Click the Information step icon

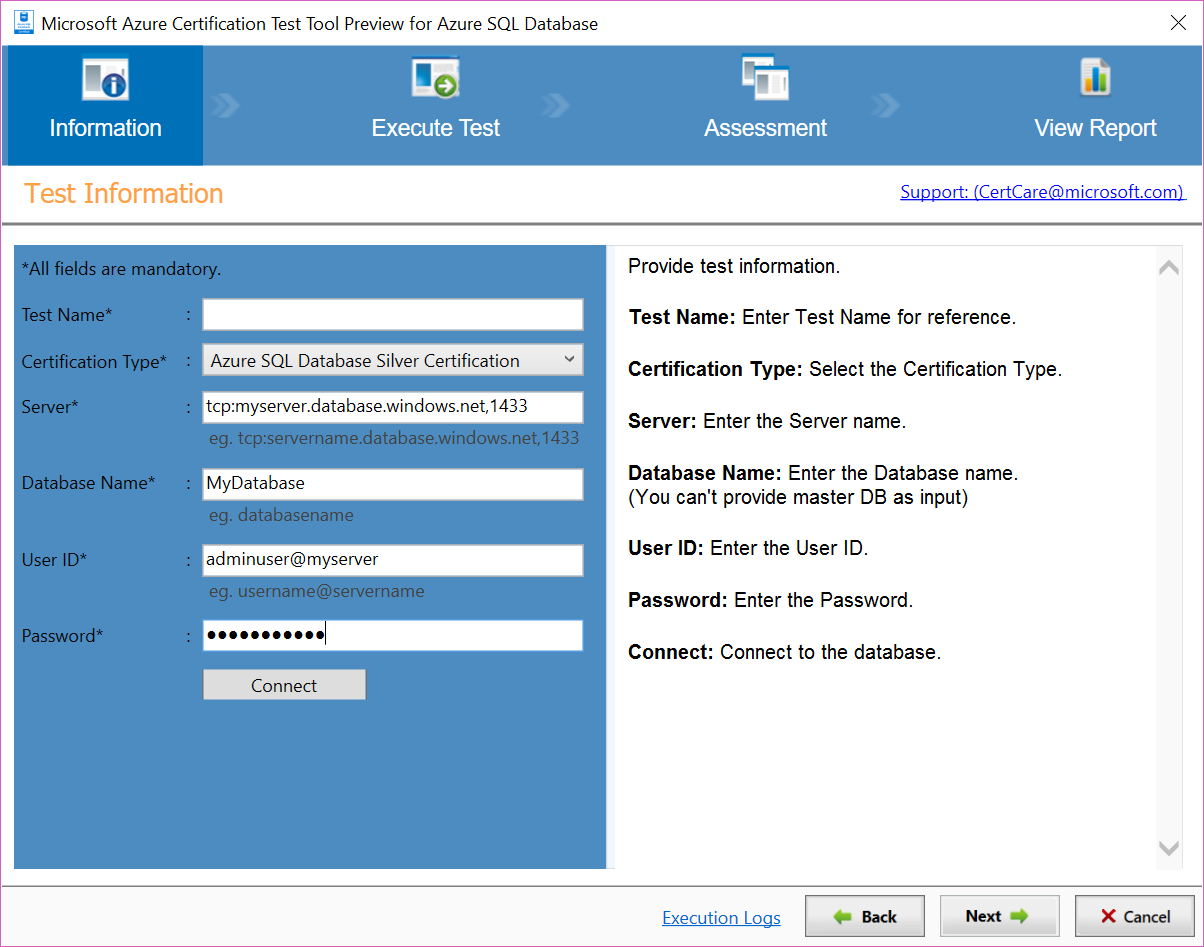tap(105, 79)
